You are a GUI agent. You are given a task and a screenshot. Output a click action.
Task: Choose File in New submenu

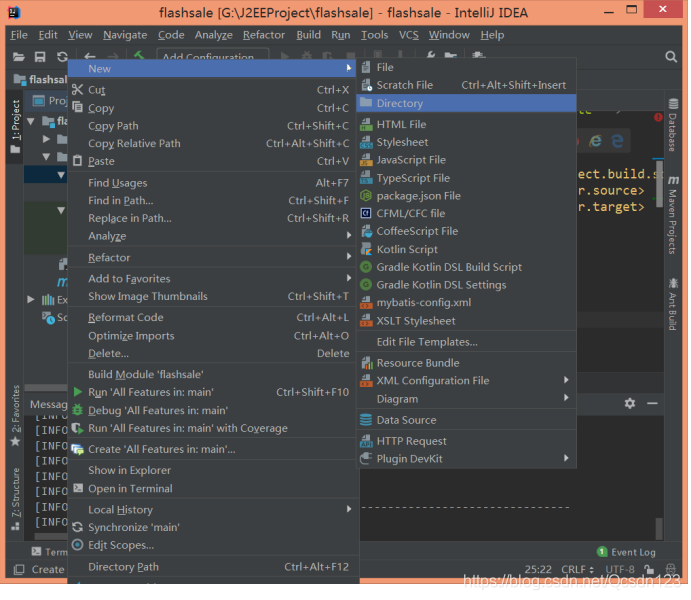(x=466, y=67)
